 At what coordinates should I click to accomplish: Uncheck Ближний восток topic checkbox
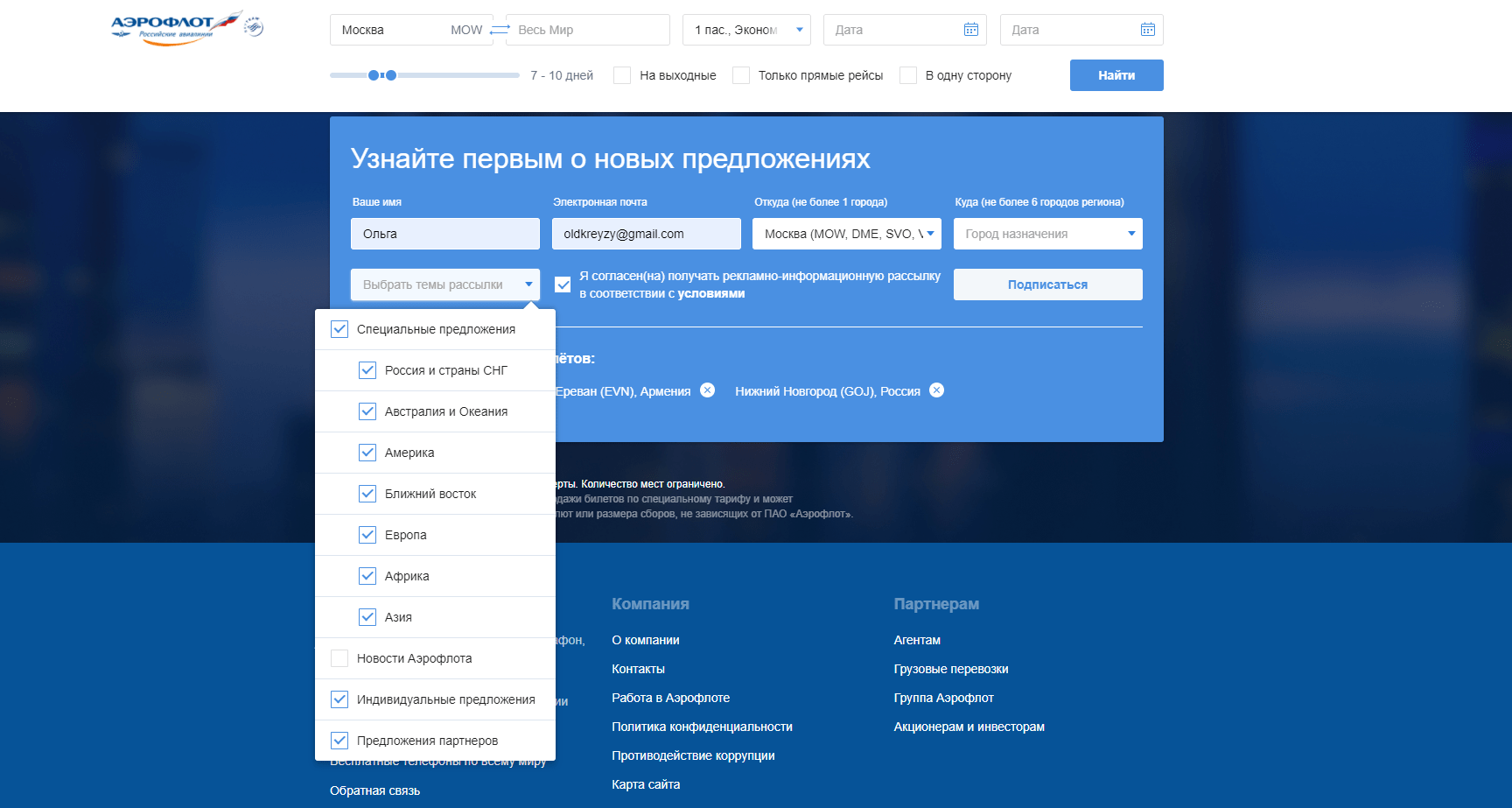pyautogui.click(x=367, y=494)
